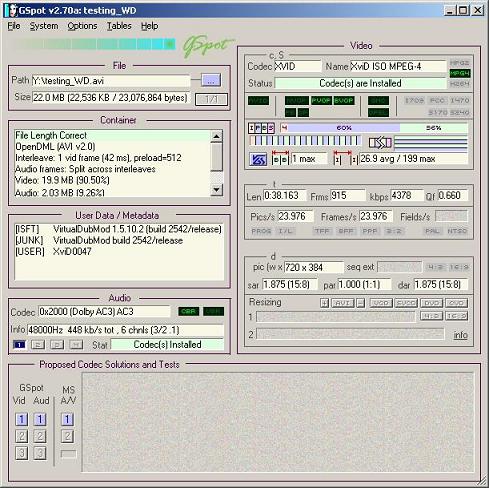
Task: Click the VCD resizing preset button
Action: pyautogui.click(x=381, y=303)
